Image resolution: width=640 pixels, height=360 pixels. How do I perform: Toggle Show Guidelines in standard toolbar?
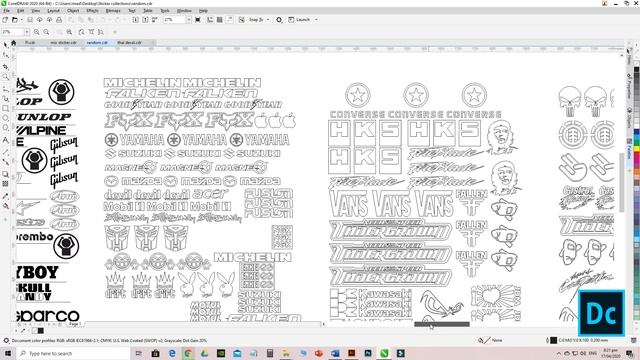(230, 20)
